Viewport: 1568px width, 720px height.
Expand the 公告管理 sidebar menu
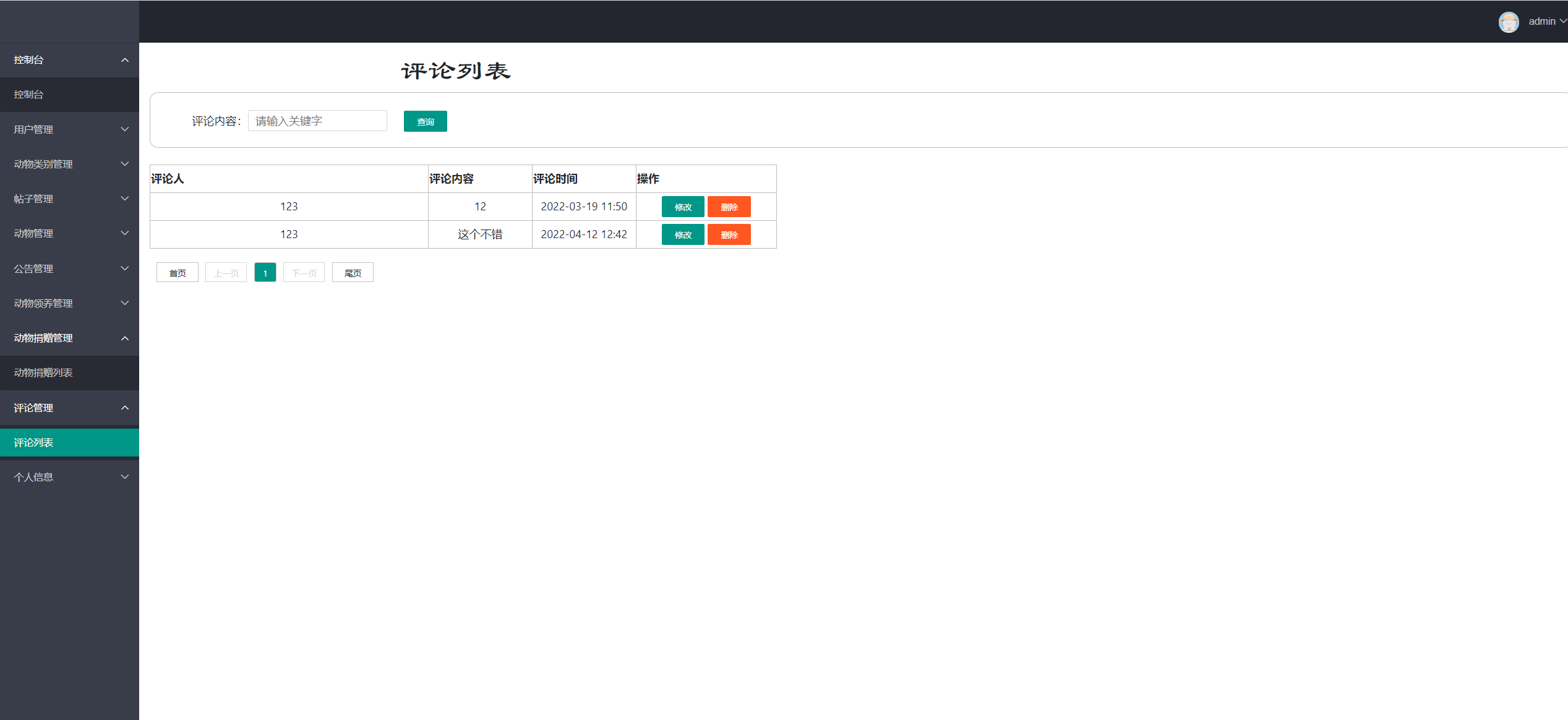coord(69,268)
